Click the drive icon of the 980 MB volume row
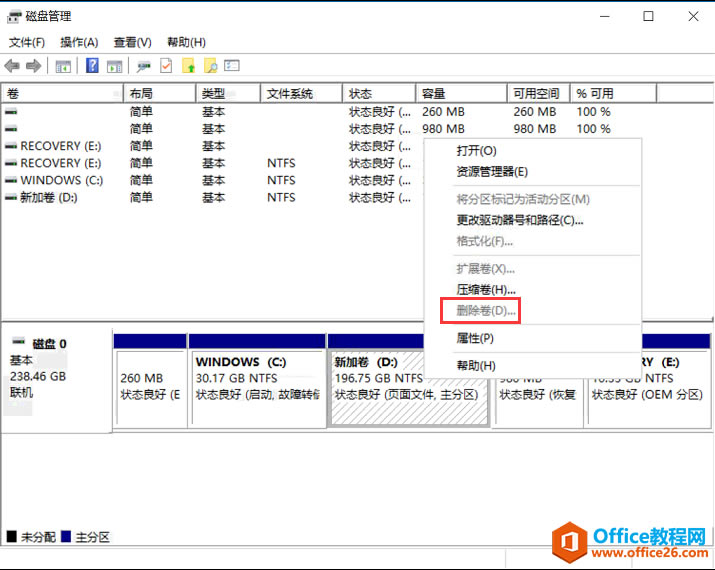Image resolution: width=715 pixels, height=570 pixels. pos(11,129)
